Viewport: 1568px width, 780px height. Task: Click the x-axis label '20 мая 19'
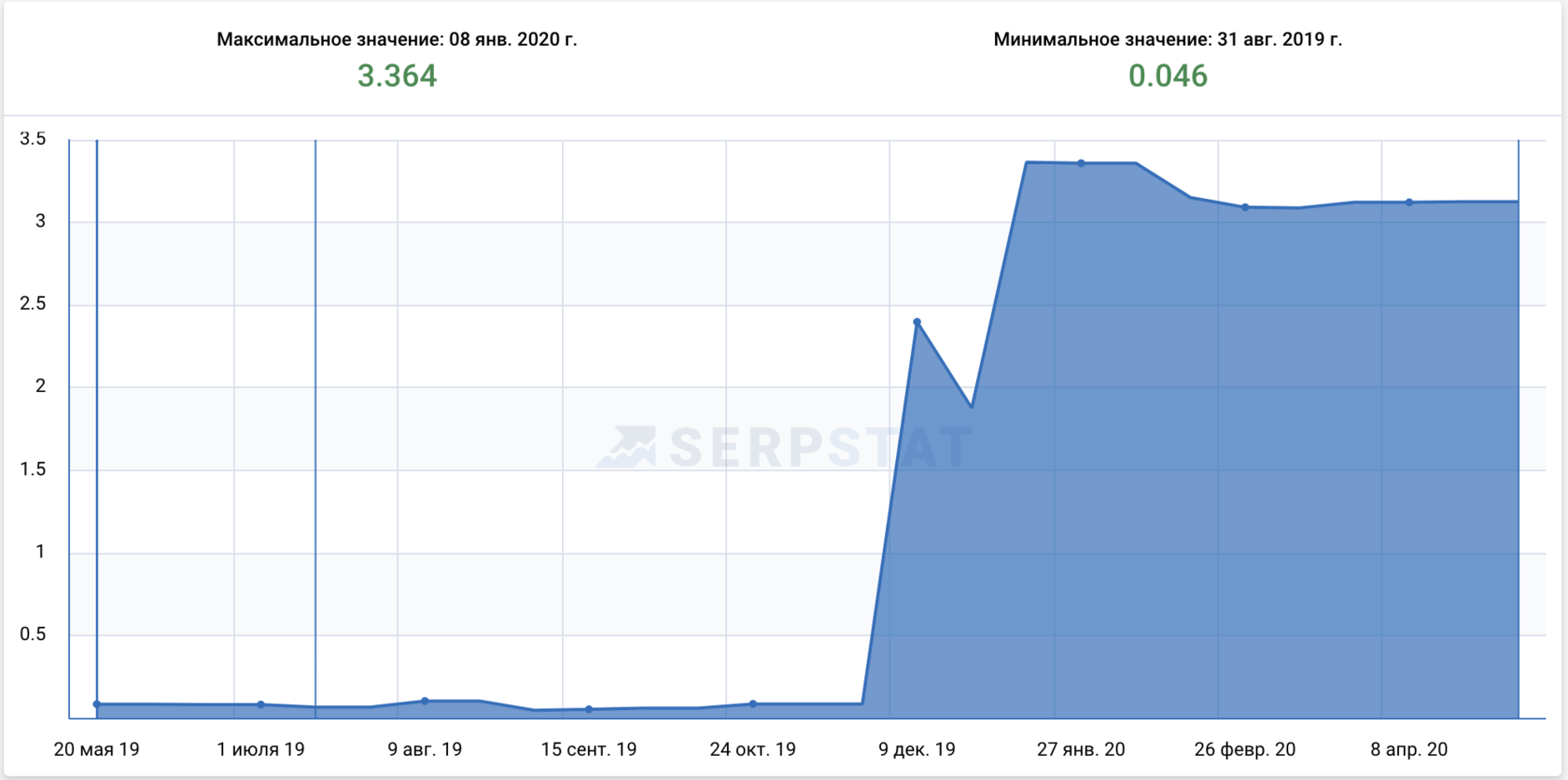coord(97,749)
